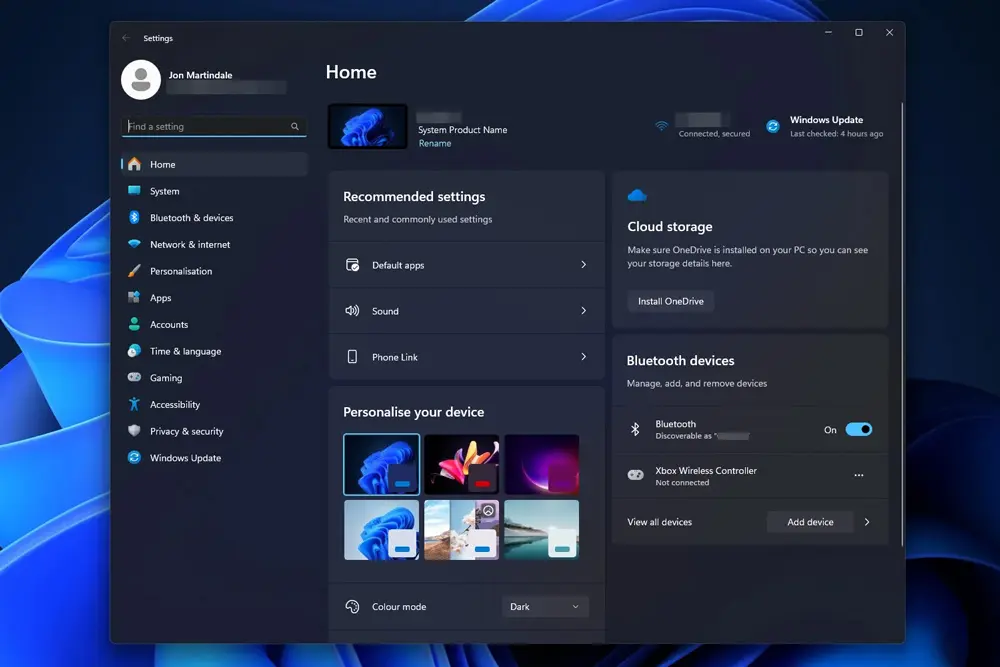Viewport: 1000px width, 667px height.
Task: Click the Add device button
Action: pyautogui.click(x=810, y=522)
